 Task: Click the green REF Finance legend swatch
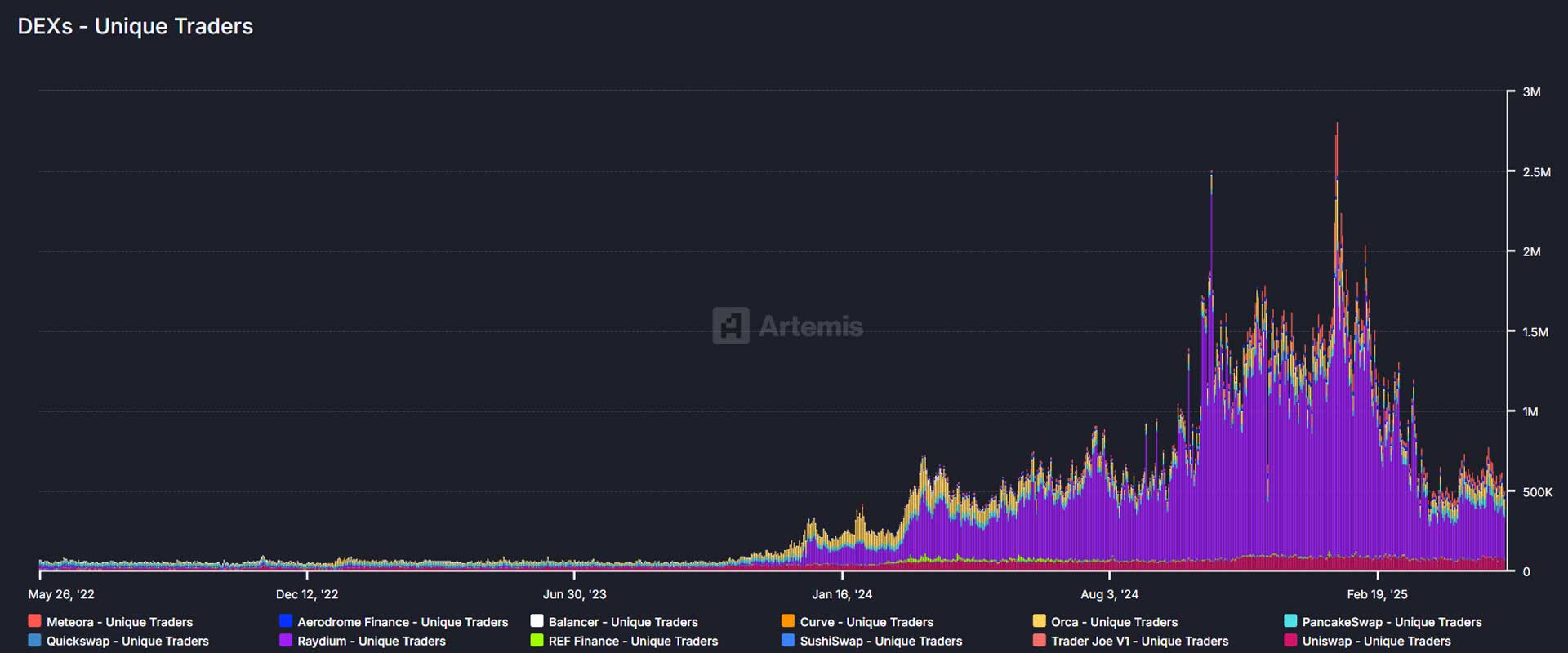coord(537,641)
